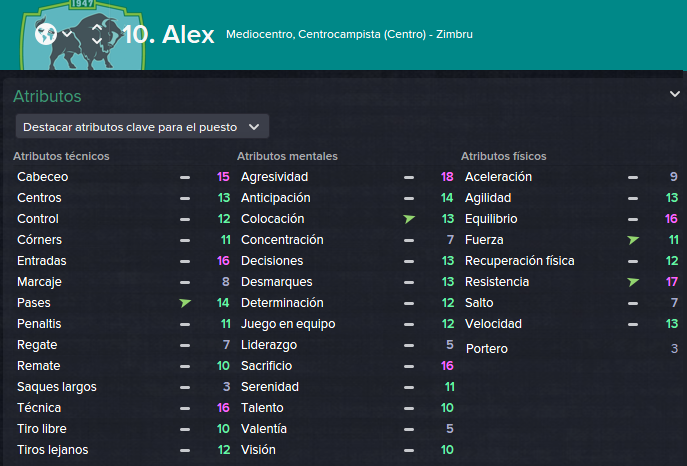Select the Portero attribute row
This screenshot has height=466, width=687.
[571, 349]
